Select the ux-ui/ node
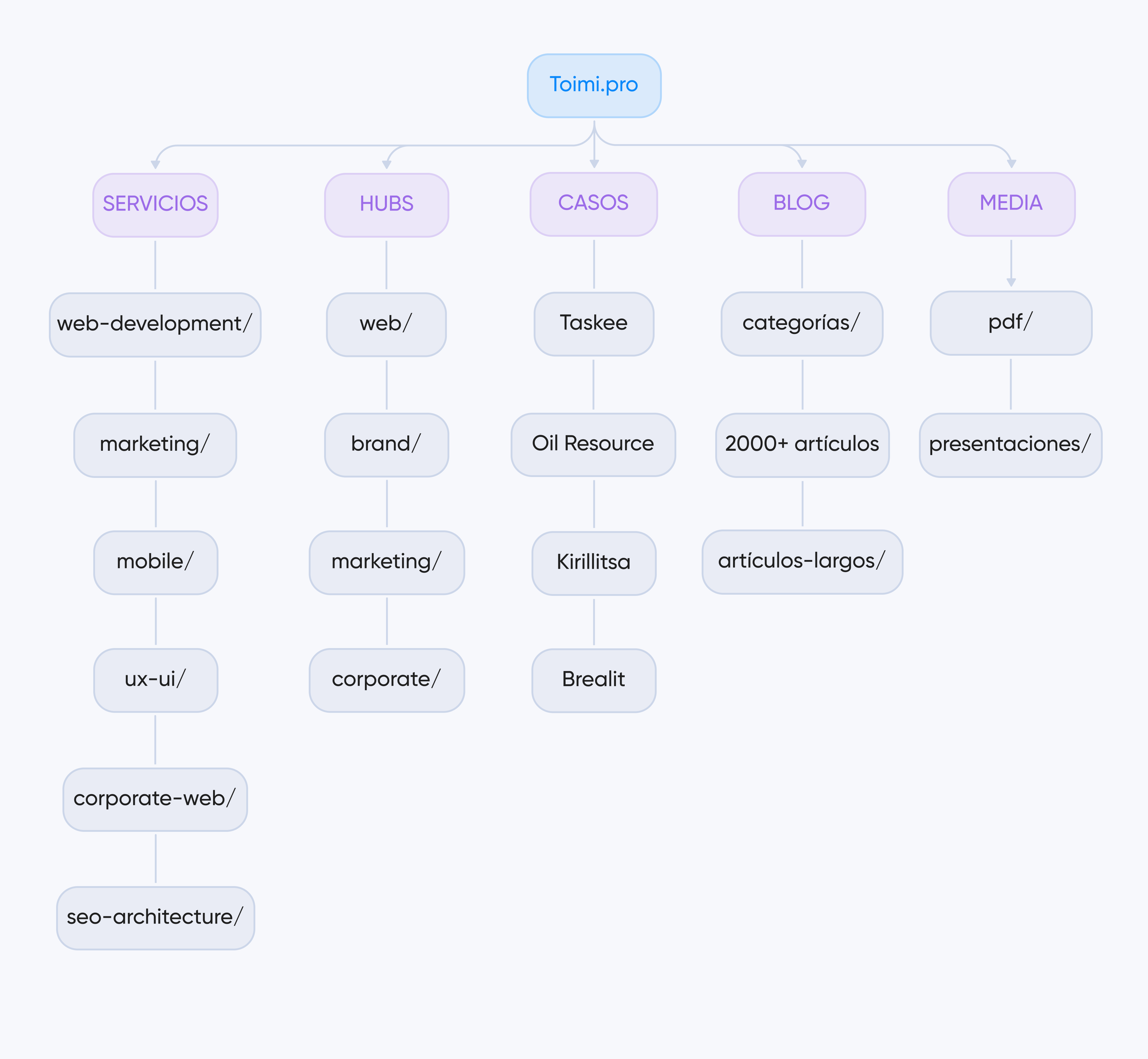 point(155,680)
